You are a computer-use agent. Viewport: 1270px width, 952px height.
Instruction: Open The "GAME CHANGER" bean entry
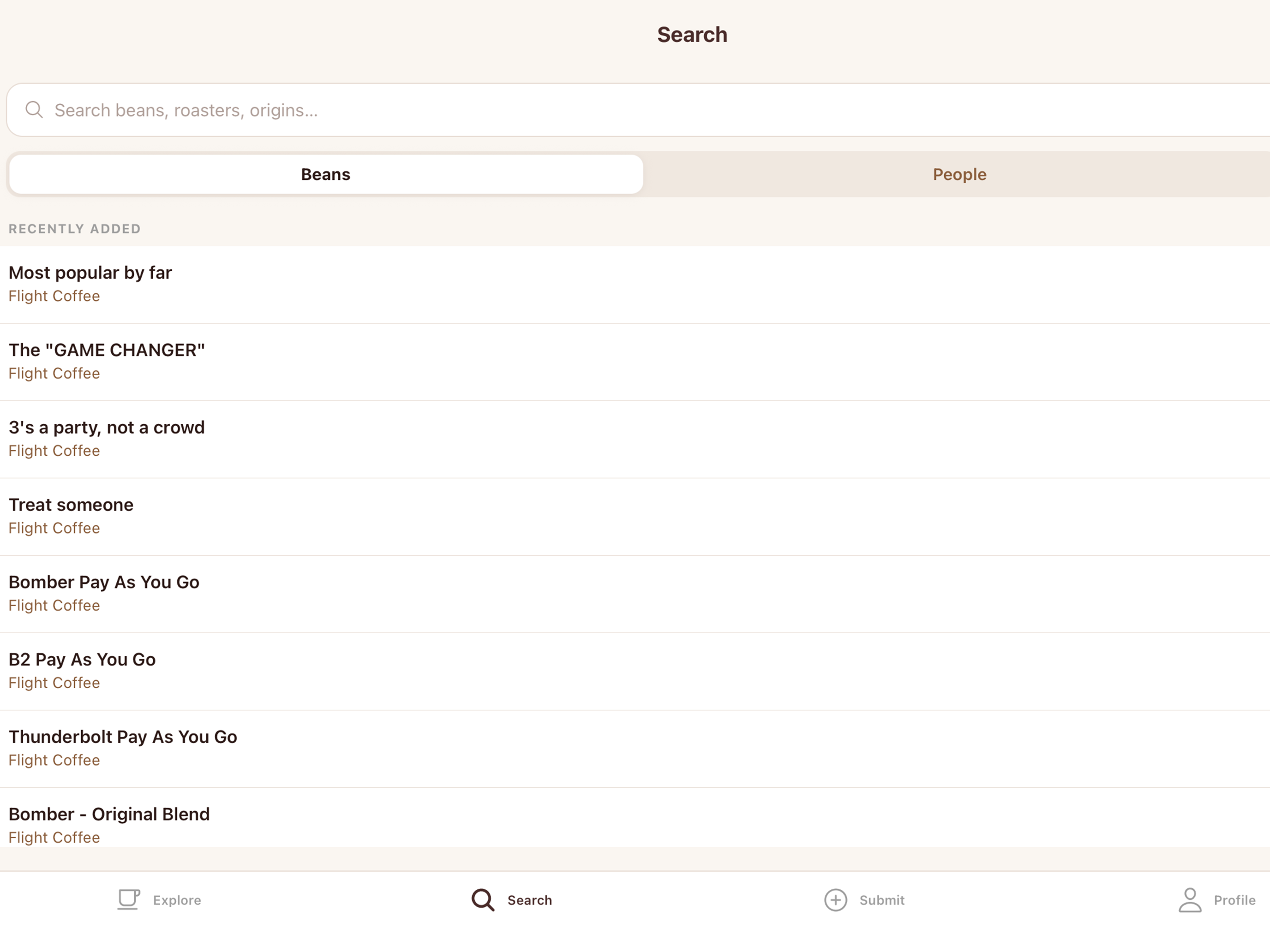(635, 362)
